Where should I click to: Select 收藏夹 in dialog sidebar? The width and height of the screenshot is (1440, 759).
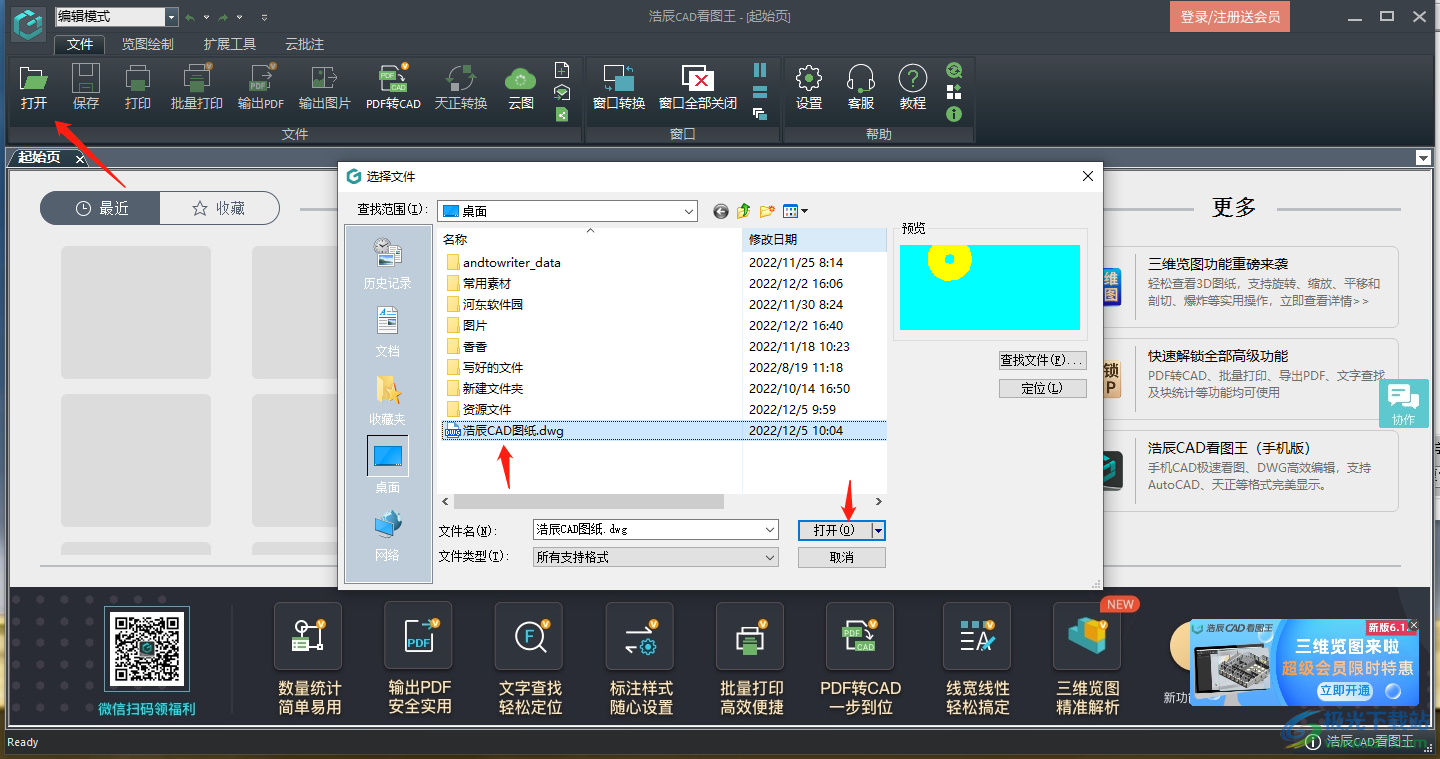pyautogui.click(x=387, y=400)
